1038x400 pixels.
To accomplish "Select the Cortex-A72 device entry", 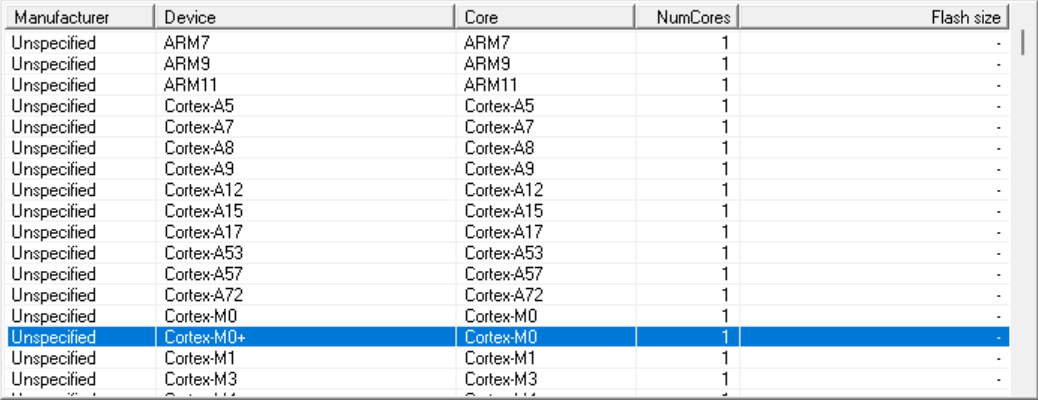I will 204,295.
